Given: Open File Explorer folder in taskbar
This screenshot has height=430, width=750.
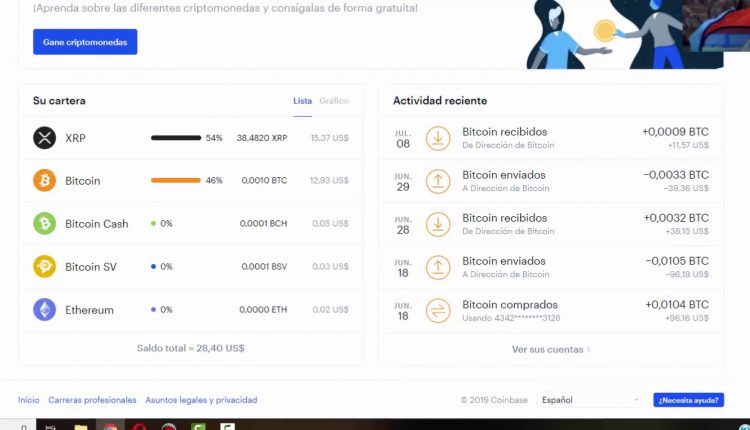Looking at the screenshot, I should 81,426.
